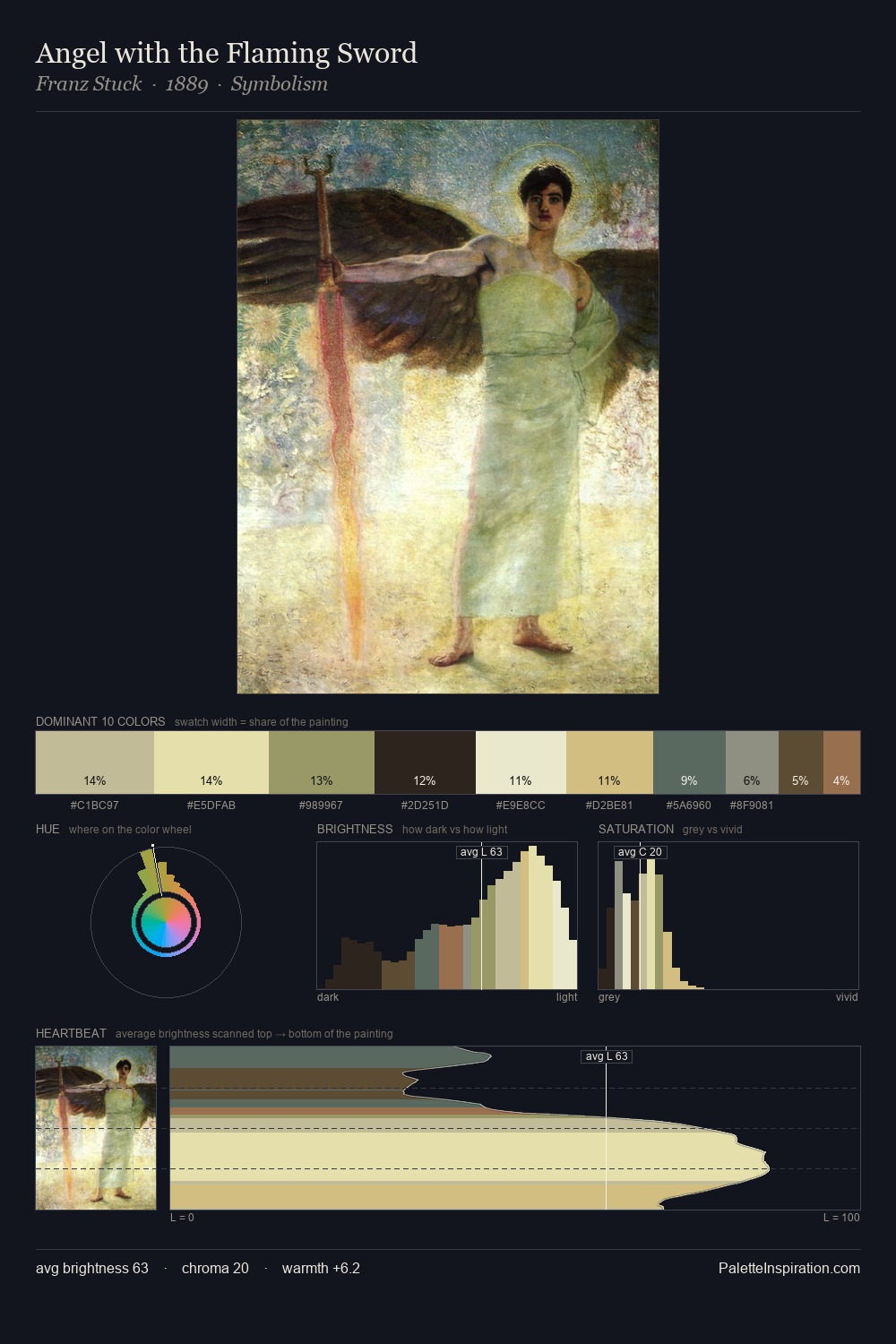Select the grey swatch #8F9081
This screenshot has height=1344, width=896.
coord(752,762)
